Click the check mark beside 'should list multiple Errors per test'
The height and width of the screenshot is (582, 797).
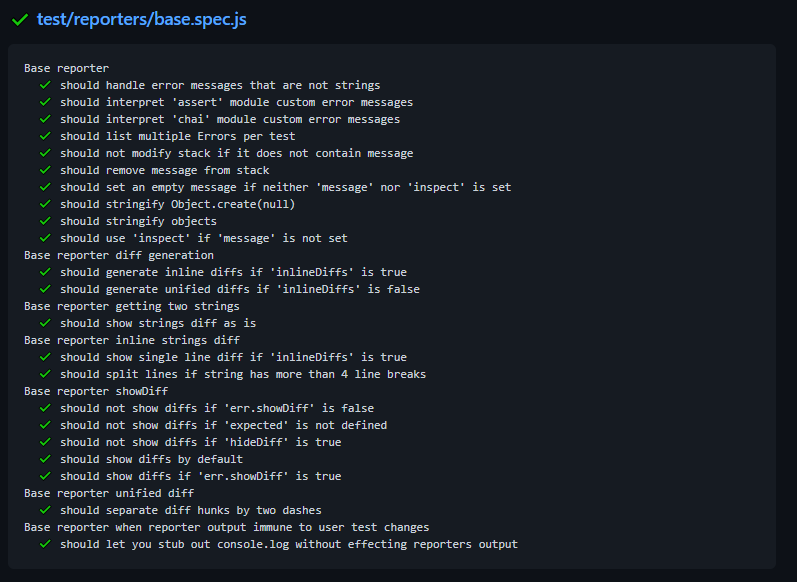pyautogui.click(x=45, y=136)
